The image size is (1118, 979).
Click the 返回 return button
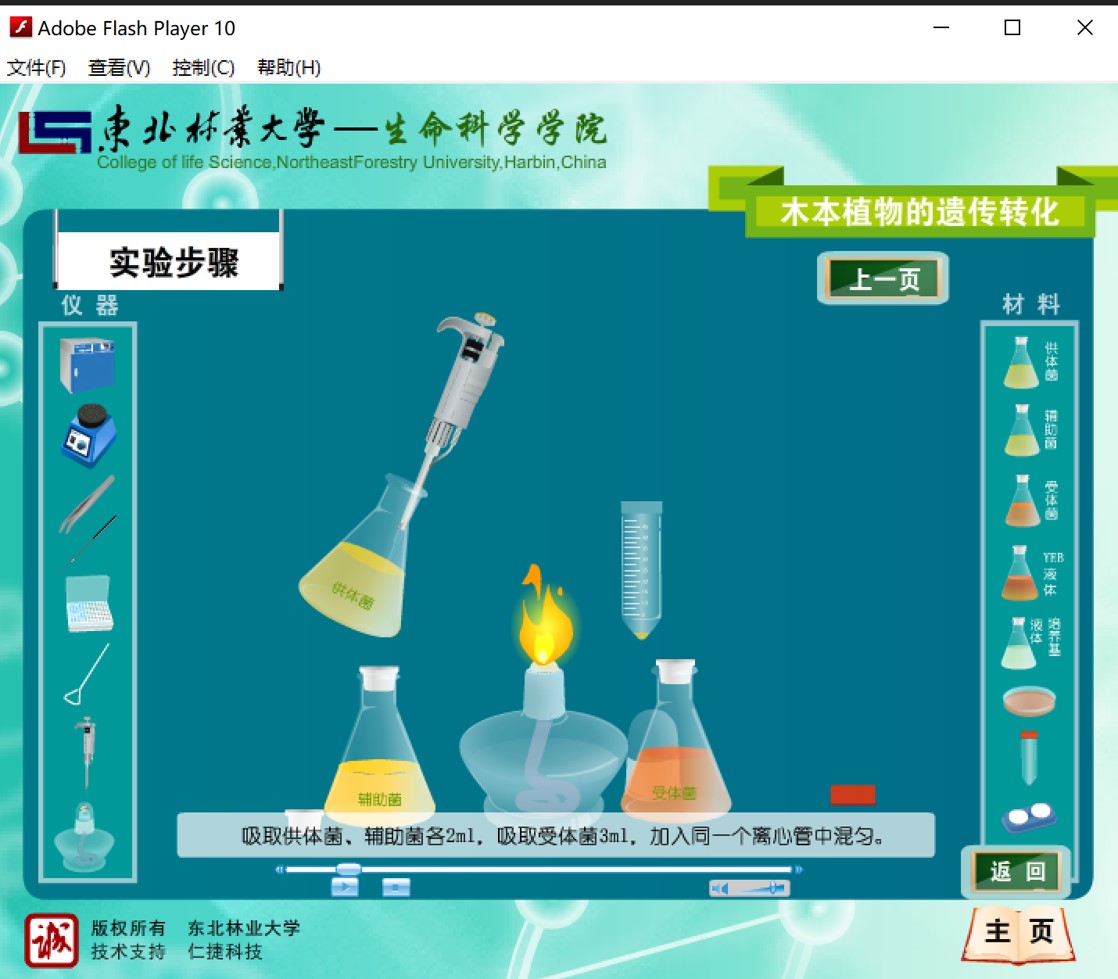click(1016, 872)
